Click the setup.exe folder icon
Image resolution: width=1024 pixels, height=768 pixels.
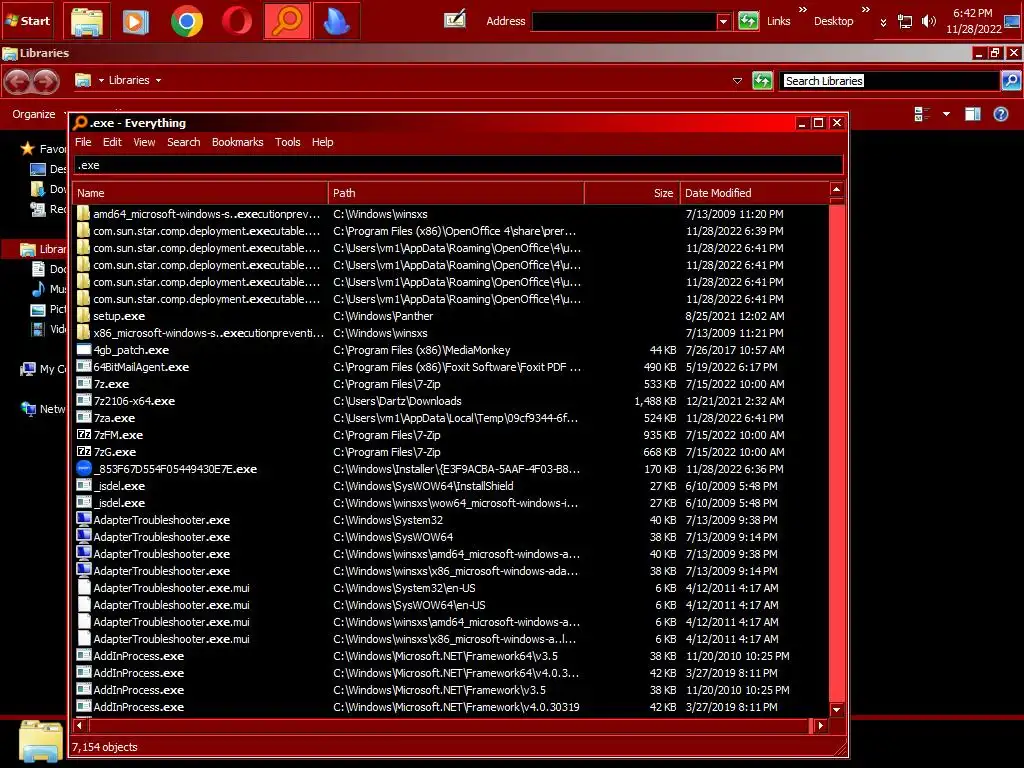(x=84, y=315)
